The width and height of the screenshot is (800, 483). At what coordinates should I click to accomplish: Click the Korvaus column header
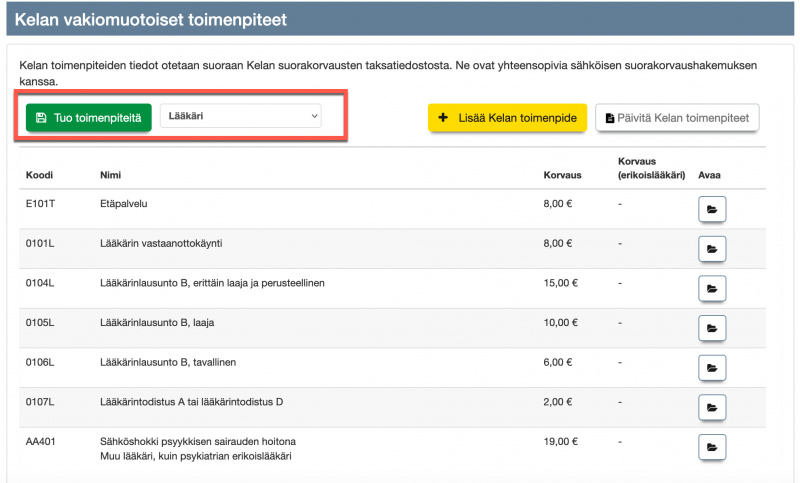562,175
